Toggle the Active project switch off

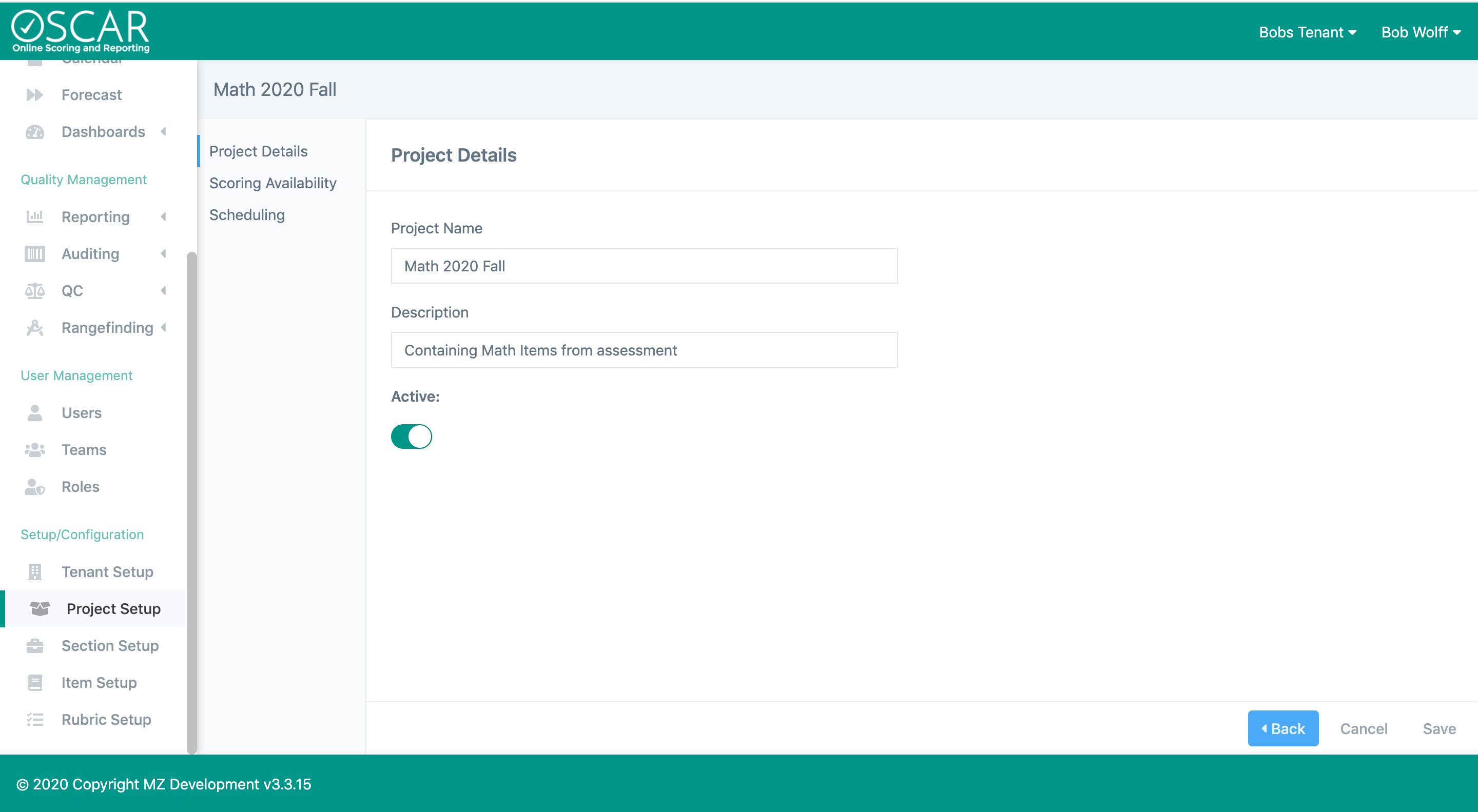click(x=412, y=437)
